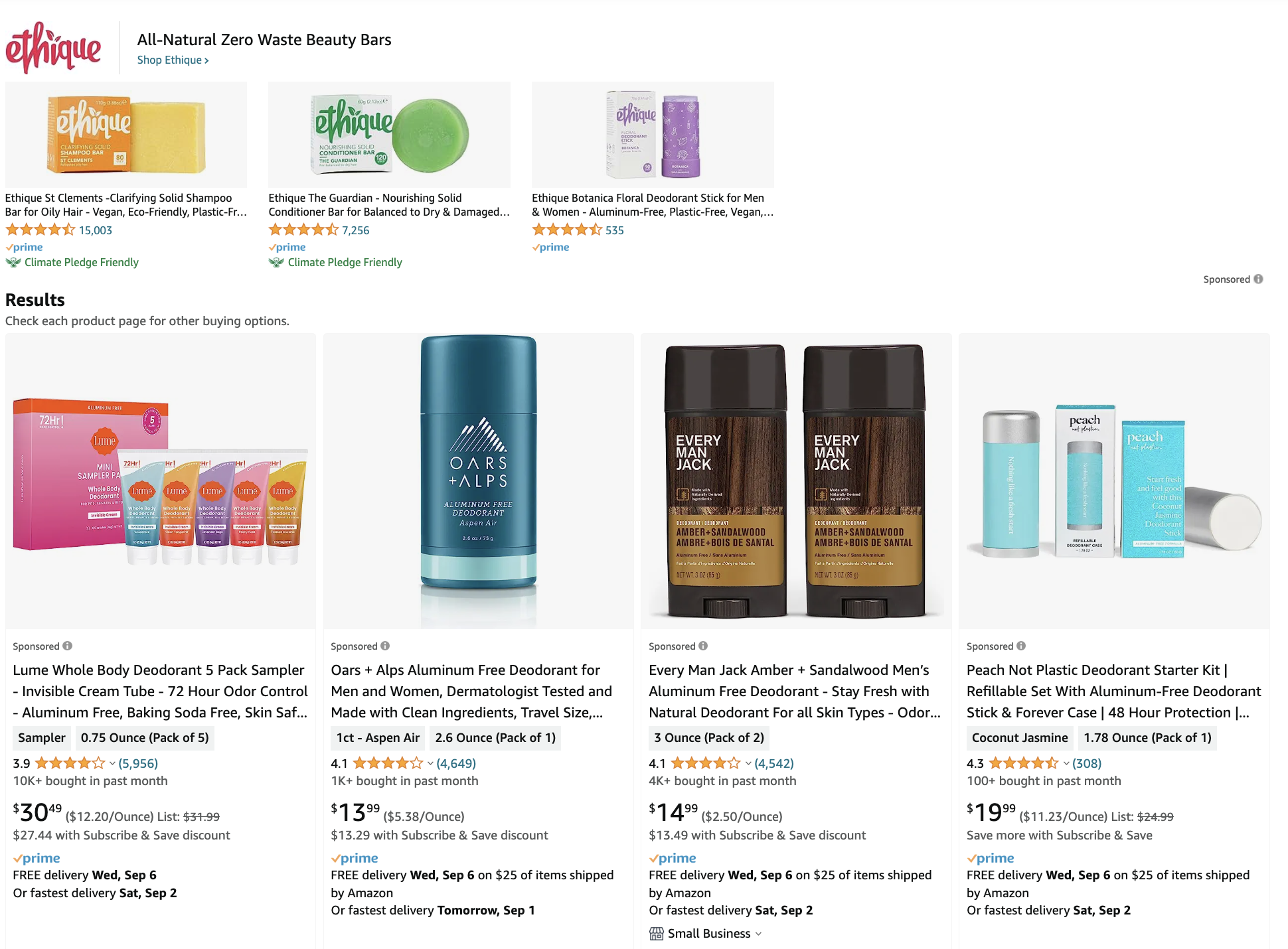Expand rating popover arrow for Oars + Alps 4.1 stars
Screen dimensions: 1288x949
[430, 764]
